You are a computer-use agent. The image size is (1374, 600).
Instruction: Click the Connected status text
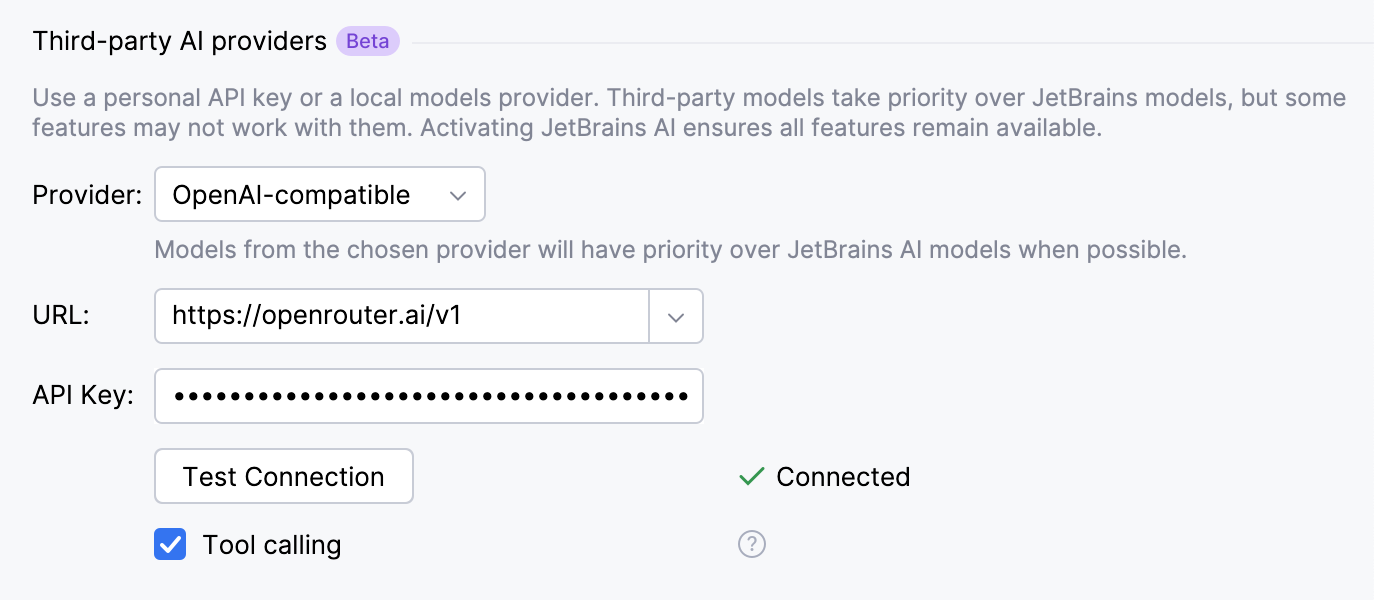point(843,477)
